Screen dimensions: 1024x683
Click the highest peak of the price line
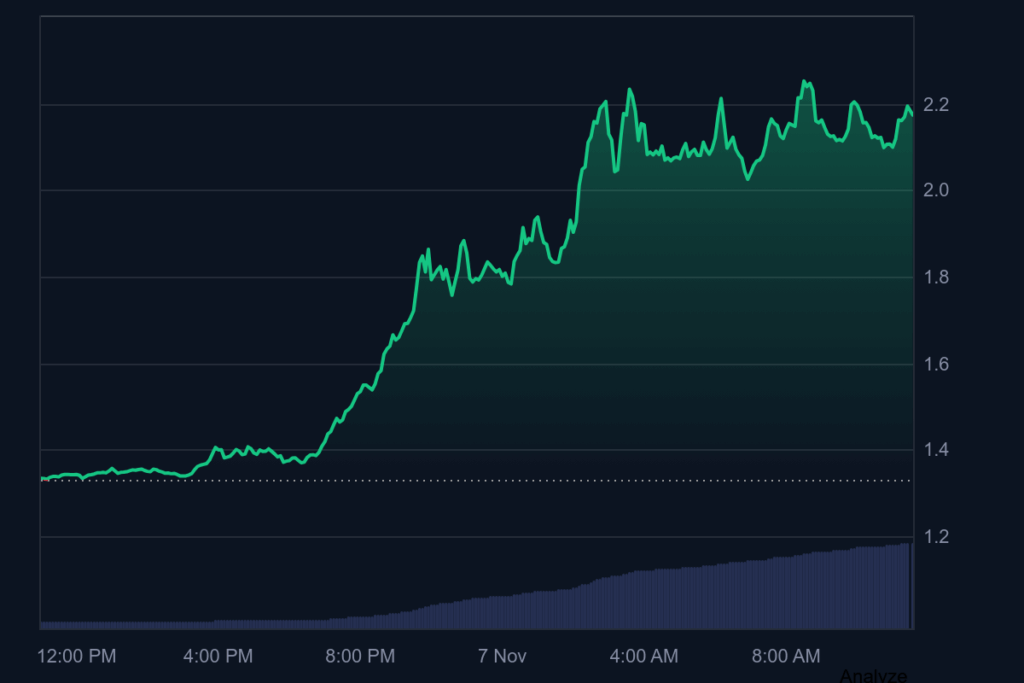(803, 82)
